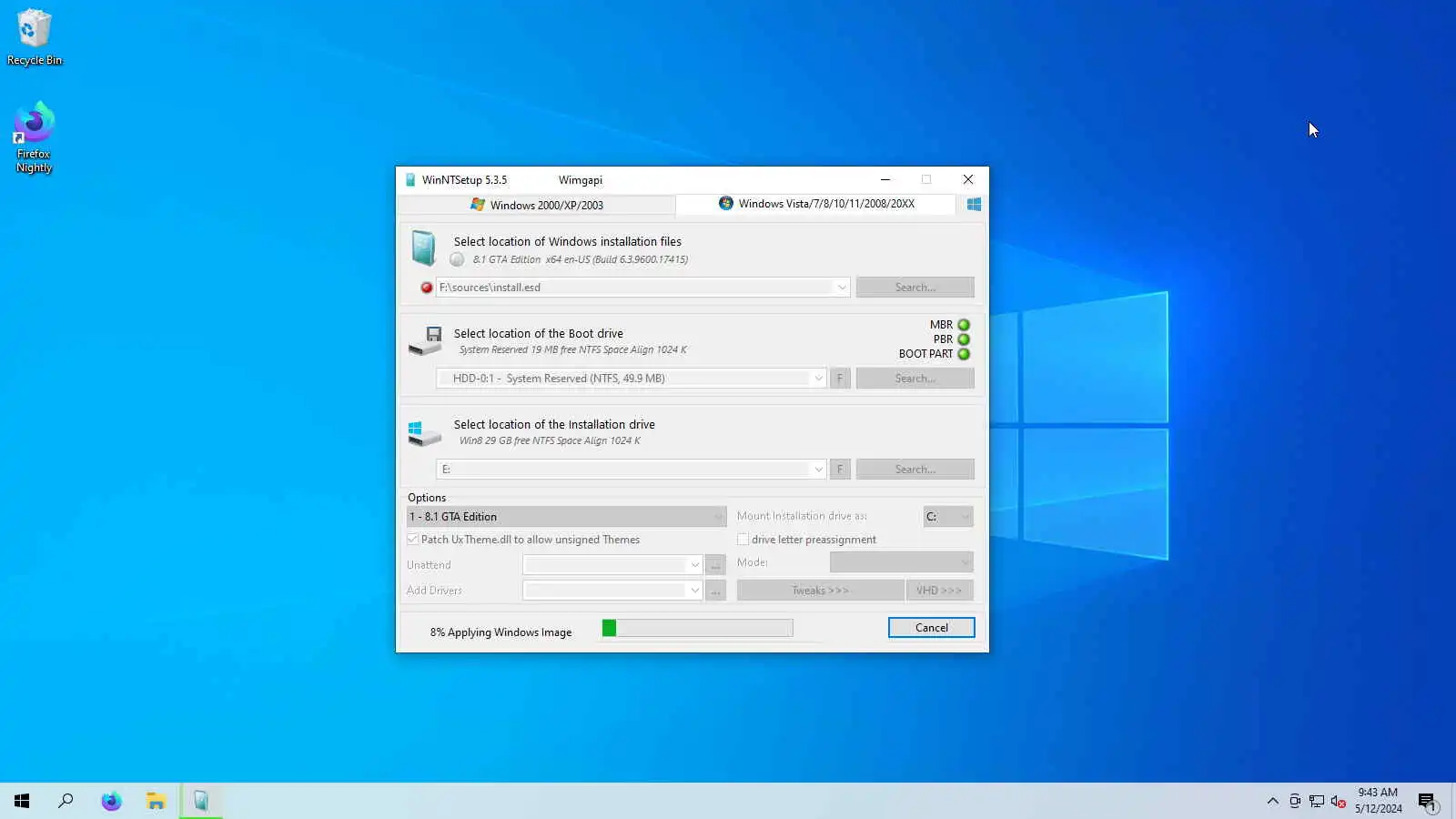1456x819 pixels.
Task: Click the red status dot beside install.esd path
Action: (x=427, y=288)
